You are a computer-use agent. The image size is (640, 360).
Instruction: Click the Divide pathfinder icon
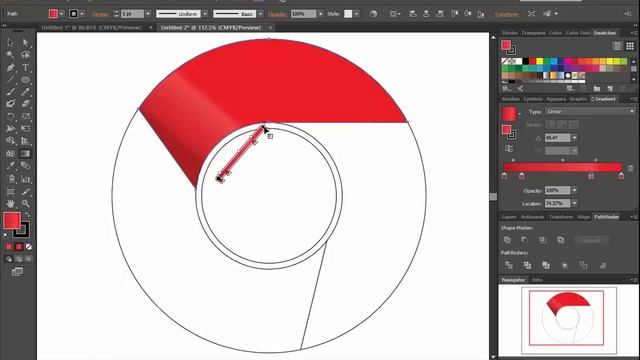pos(509,265)
